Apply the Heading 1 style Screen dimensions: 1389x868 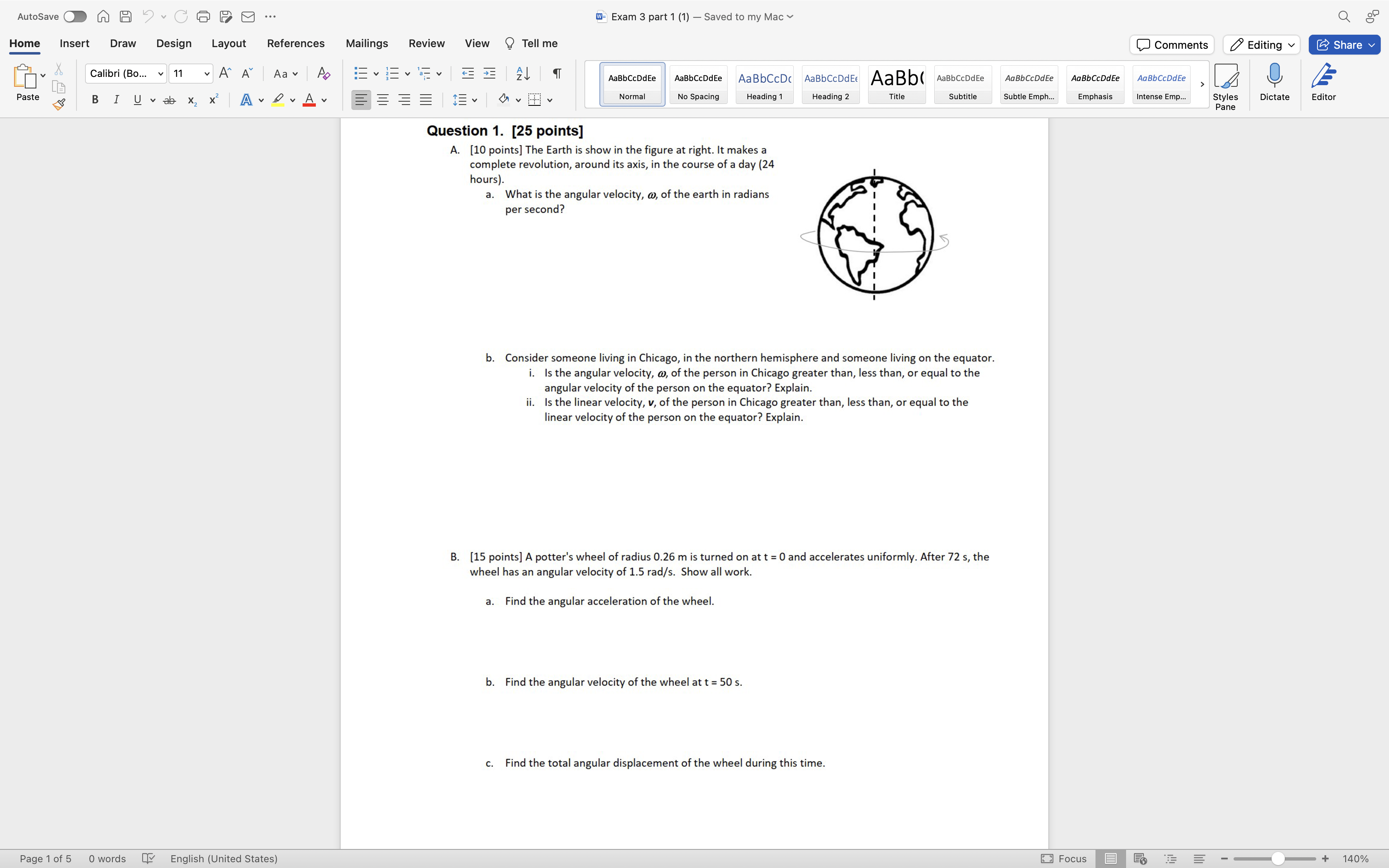[x=764, y=84]
